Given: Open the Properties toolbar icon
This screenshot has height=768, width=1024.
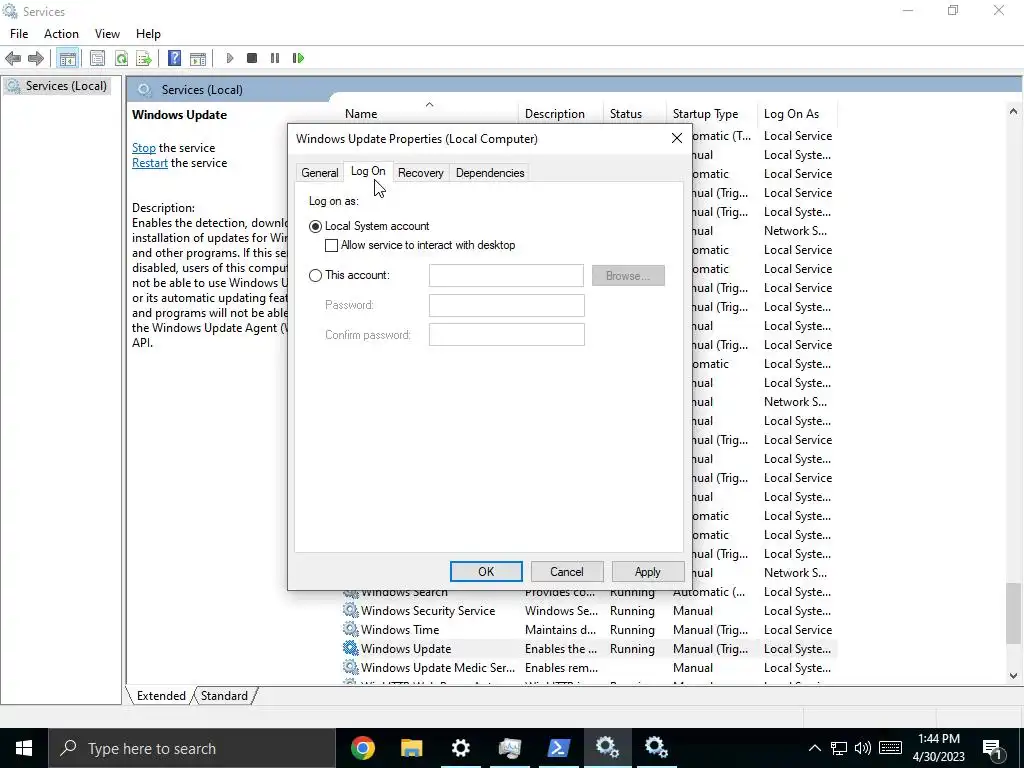Looking at the screenshot, I should click(x=97, y=58).
